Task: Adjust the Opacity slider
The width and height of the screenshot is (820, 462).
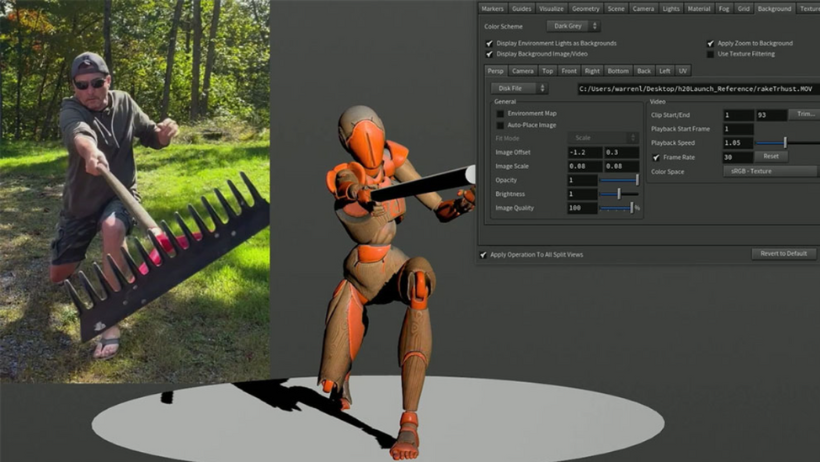Action: pos(619,180)
